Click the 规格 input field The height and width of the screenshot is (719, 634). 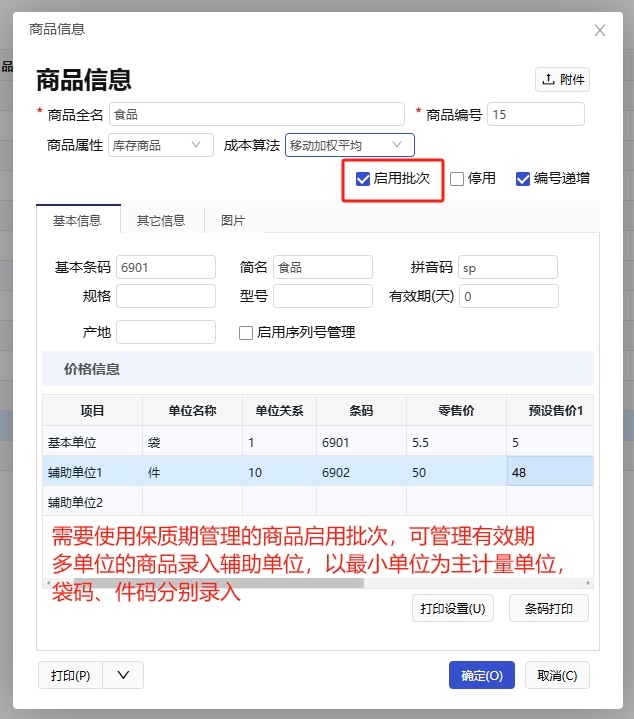[x=166, y=296]
